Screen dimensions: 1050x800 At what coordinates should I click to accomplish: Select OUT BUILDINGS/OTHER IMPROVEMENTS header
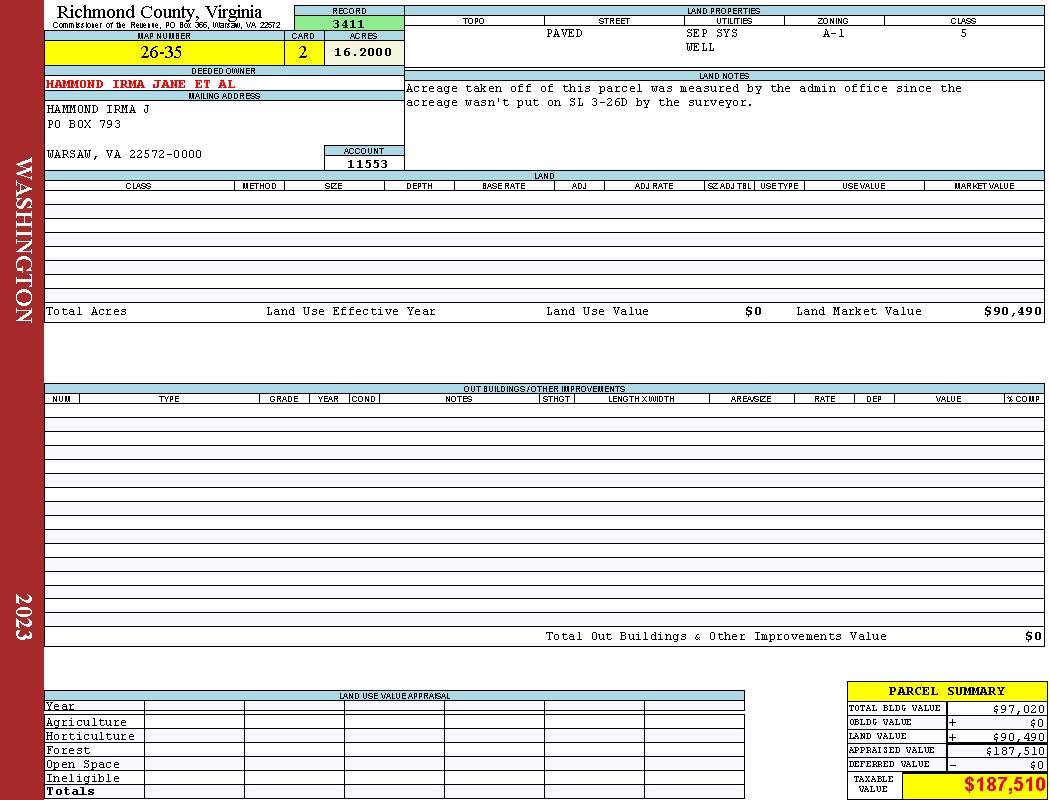click(544, 389)
